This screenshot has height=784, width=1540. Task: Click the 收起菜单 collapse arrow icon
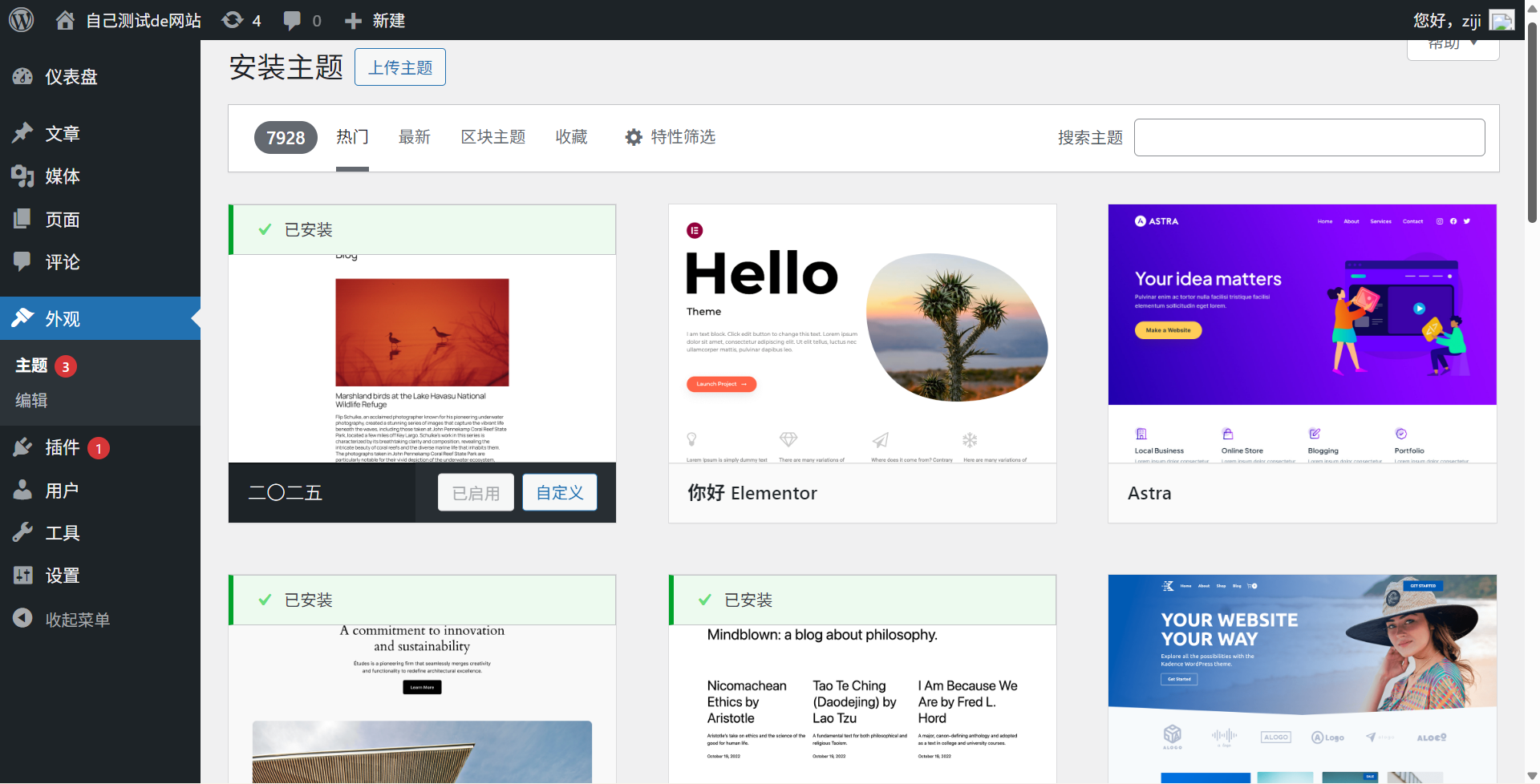pyautogui.click(x=22, y=618)
